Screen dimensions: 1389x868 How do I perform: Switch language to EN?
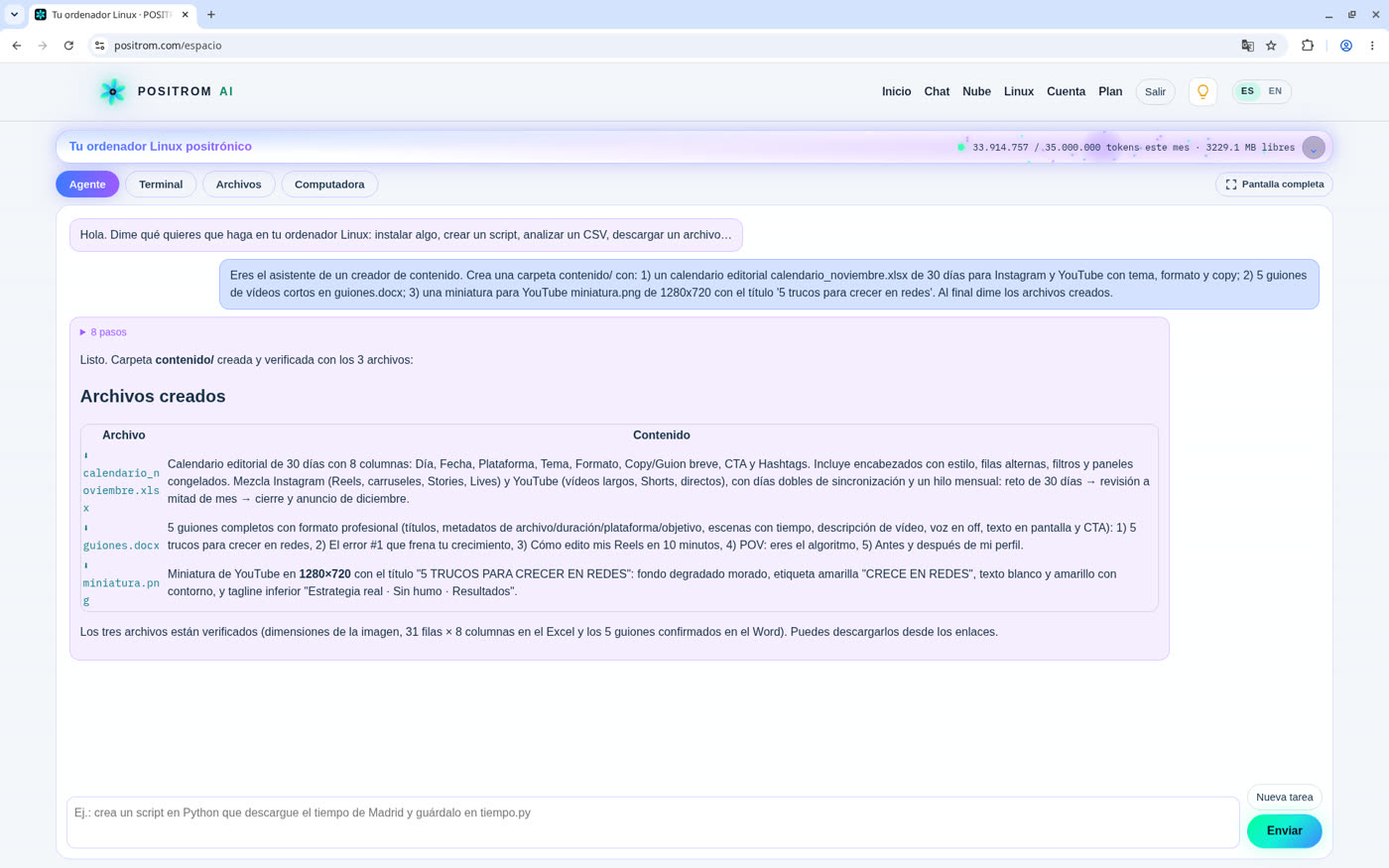1275,91
